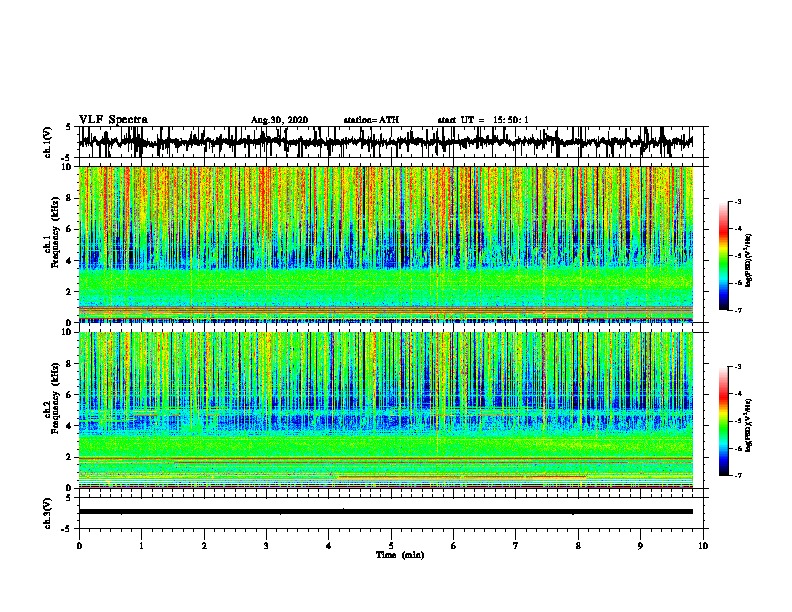Click the "station=ATH" header label
This screenshot has width=792, height=612.
point(371,120)
